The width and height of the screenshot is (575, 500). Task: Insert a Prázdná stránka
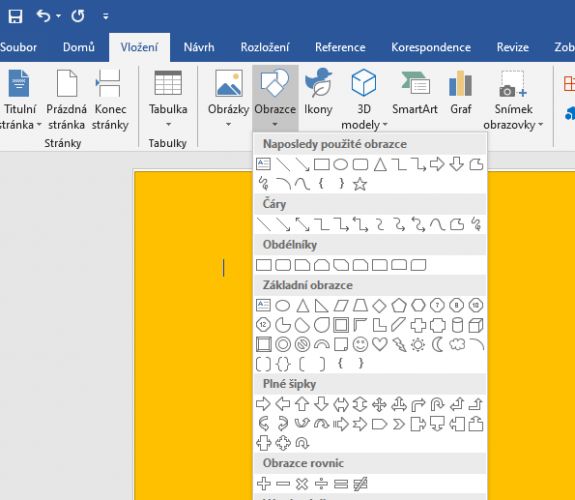66,100
